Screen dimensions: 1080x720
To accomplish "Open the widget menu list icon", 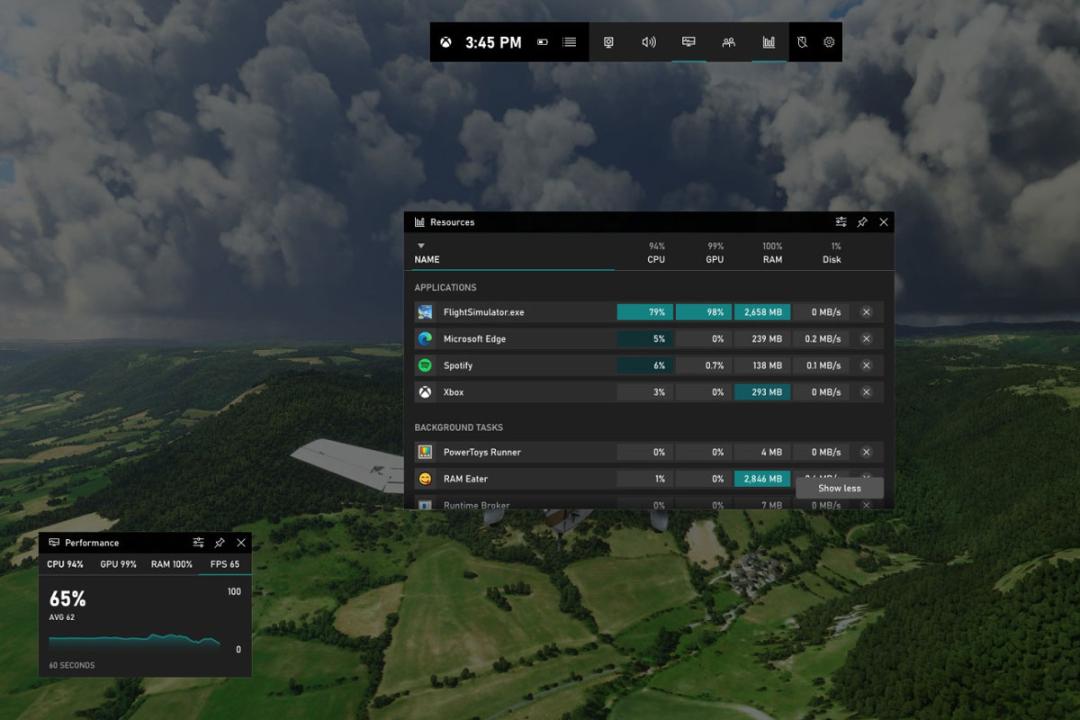I will (569, 43).
